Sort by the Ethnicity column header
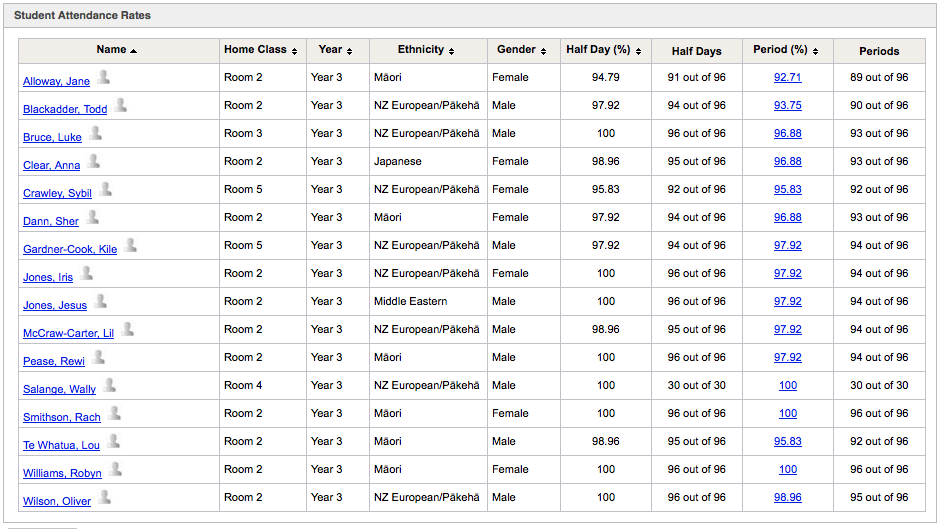943x529 pixels. click(426, 50)
